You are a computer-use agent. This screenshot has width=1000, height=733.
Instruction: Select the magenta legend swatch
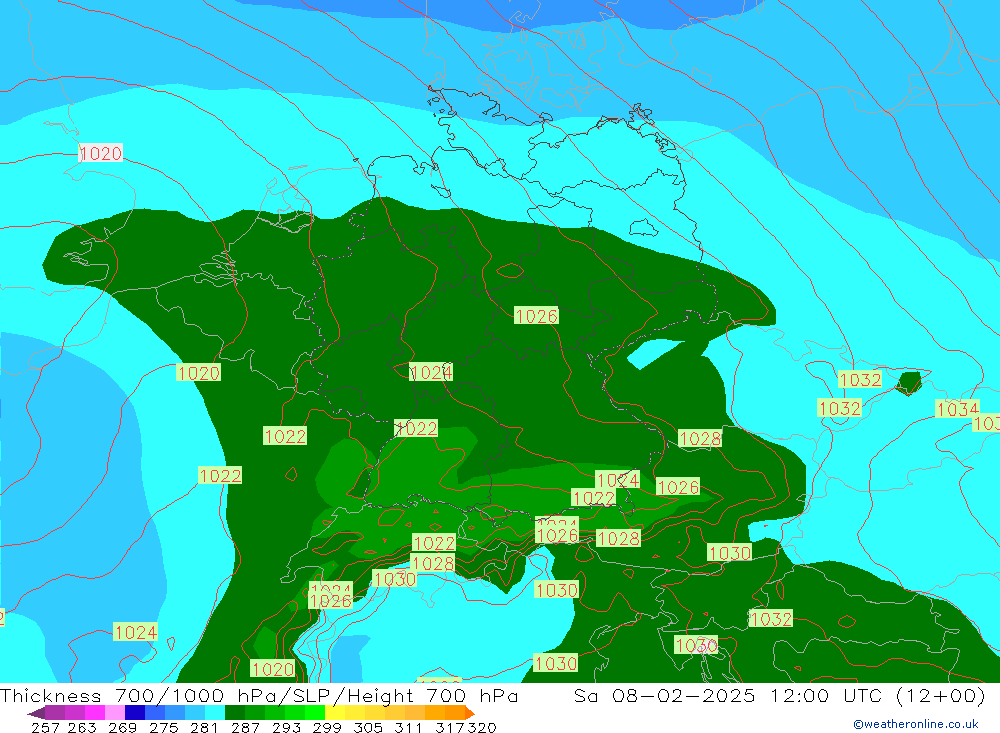pyautogui.click(x=94, y=713)
